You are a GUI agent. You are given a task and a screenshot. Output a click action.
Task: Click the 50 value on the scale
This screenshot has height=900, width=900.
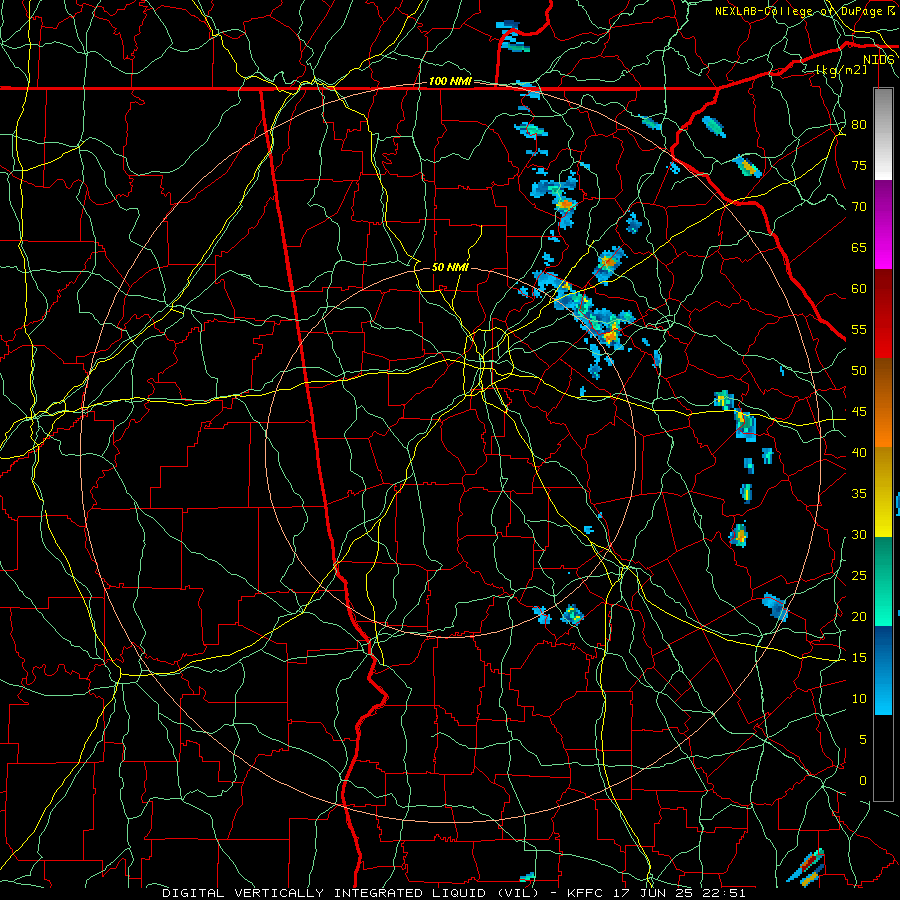(x=859, y=371)
